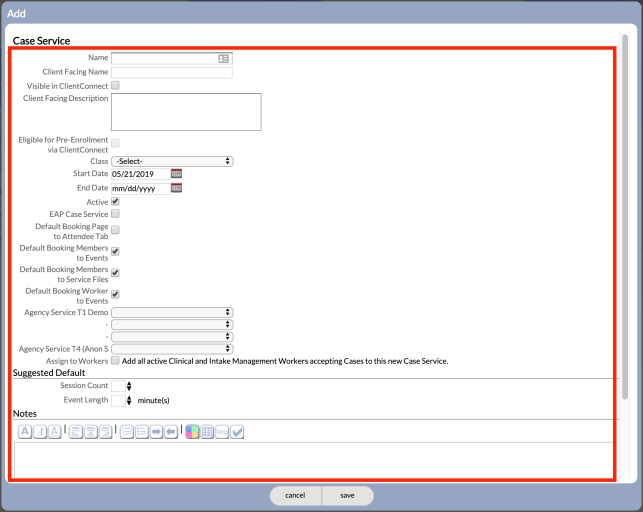Uncheck the Active checkbox
This screenshot has width=643, height=512.
[116, 201]
